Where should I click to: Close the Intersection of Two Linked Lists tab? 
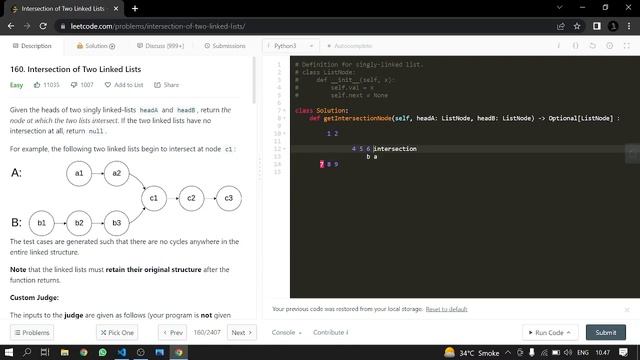[116, 9]
